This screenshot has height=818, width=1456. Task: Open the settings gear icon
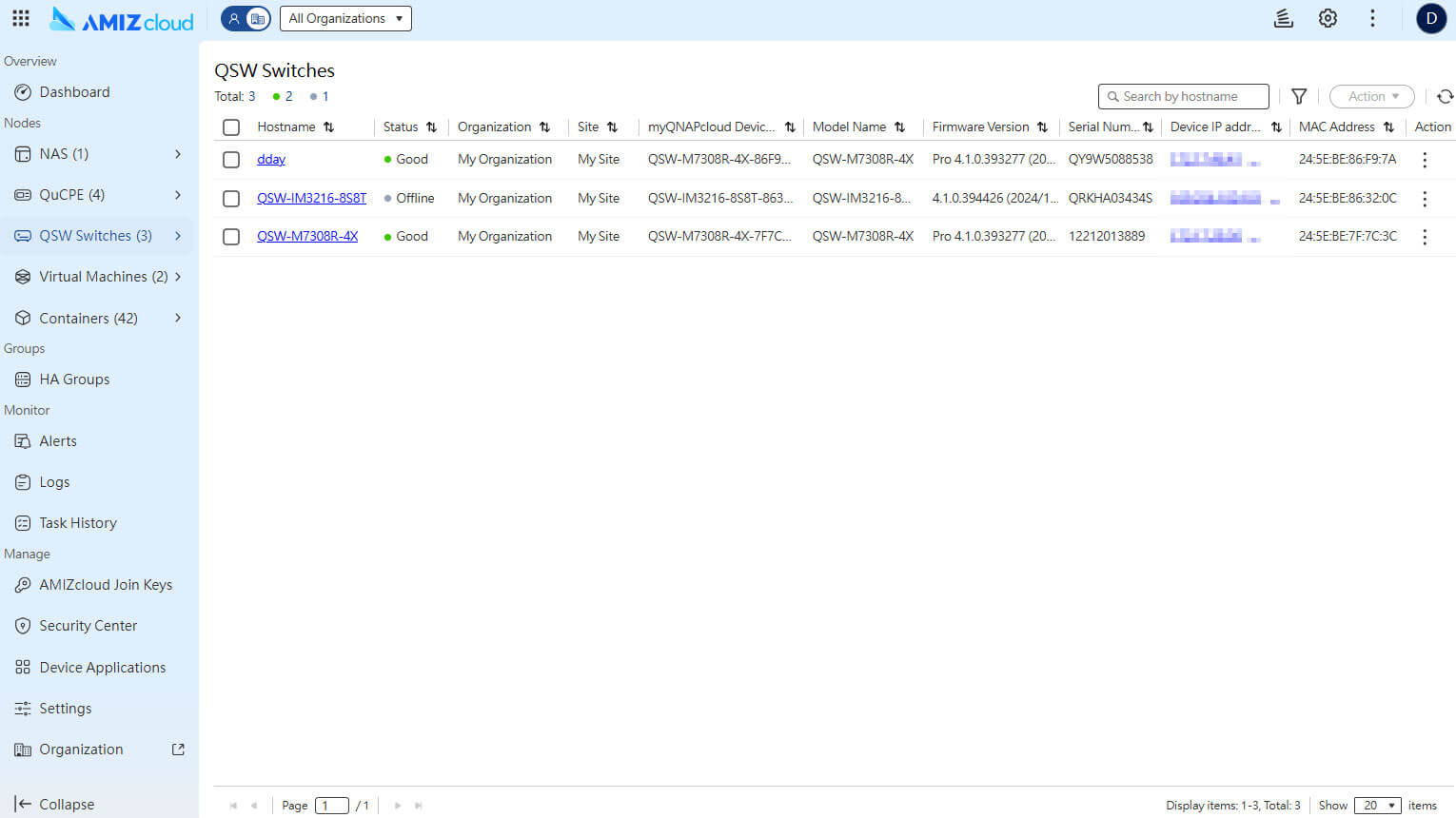point(1328,18)
